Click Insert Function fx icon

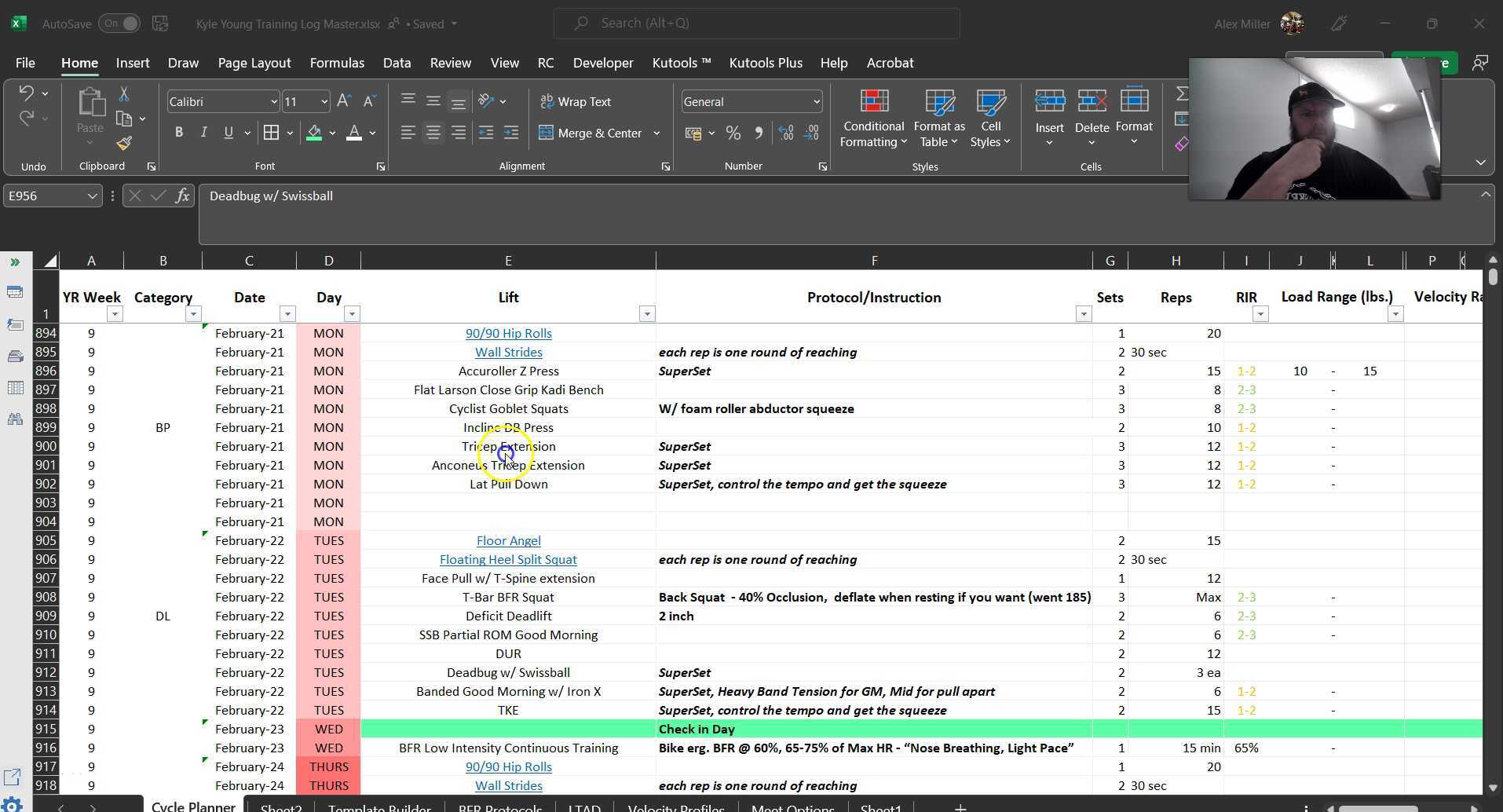click(182, 196)
